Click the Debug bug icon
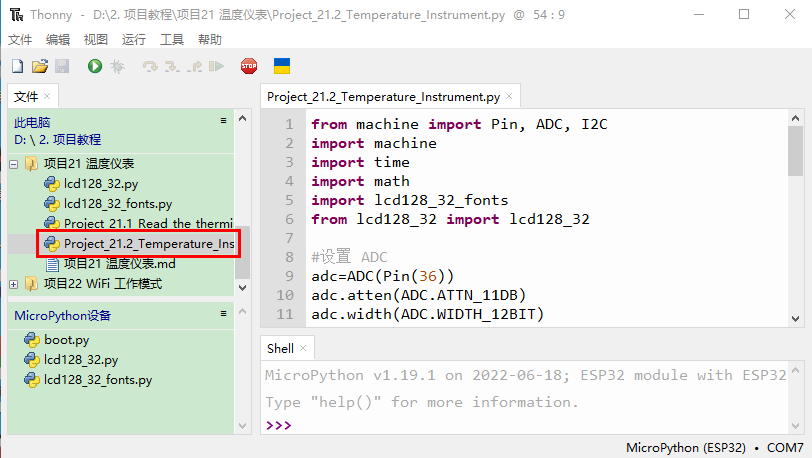Screen dimensions: 812x458 [117, 66]
